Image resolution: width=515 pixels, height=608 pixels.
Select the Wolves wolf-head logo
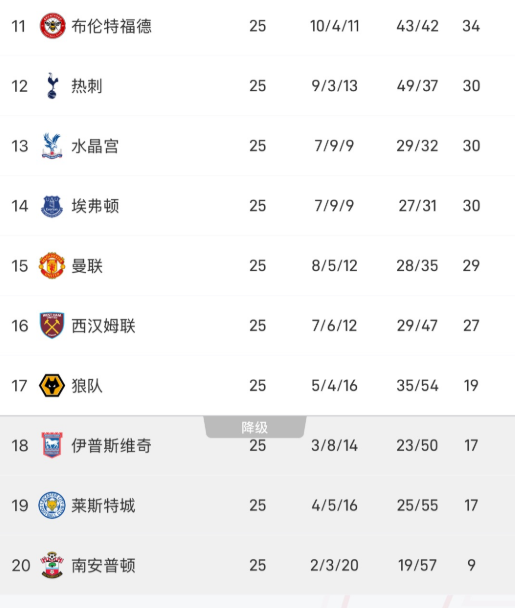click(x=52, y=385)
